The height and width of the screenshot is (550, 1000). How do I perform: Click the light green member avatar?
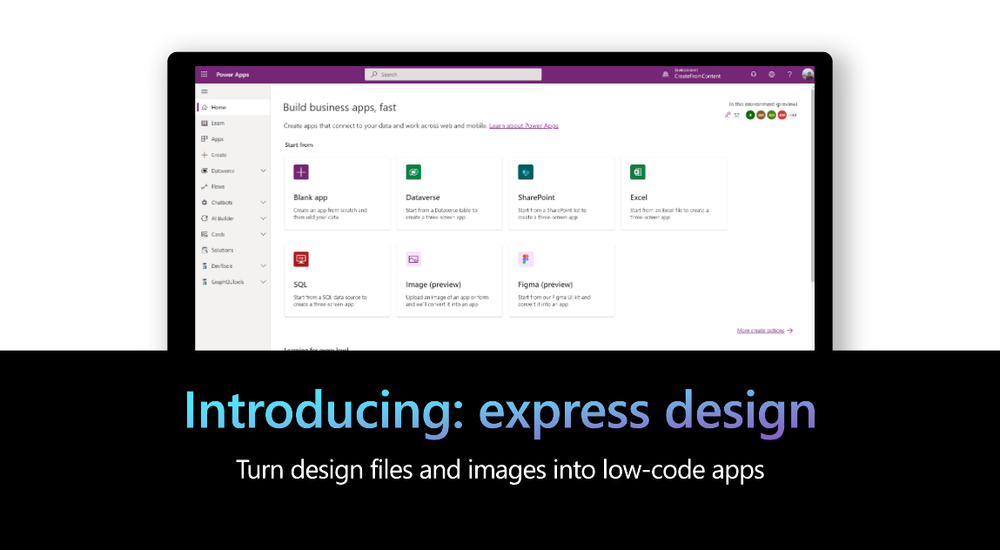click(772, 115)
